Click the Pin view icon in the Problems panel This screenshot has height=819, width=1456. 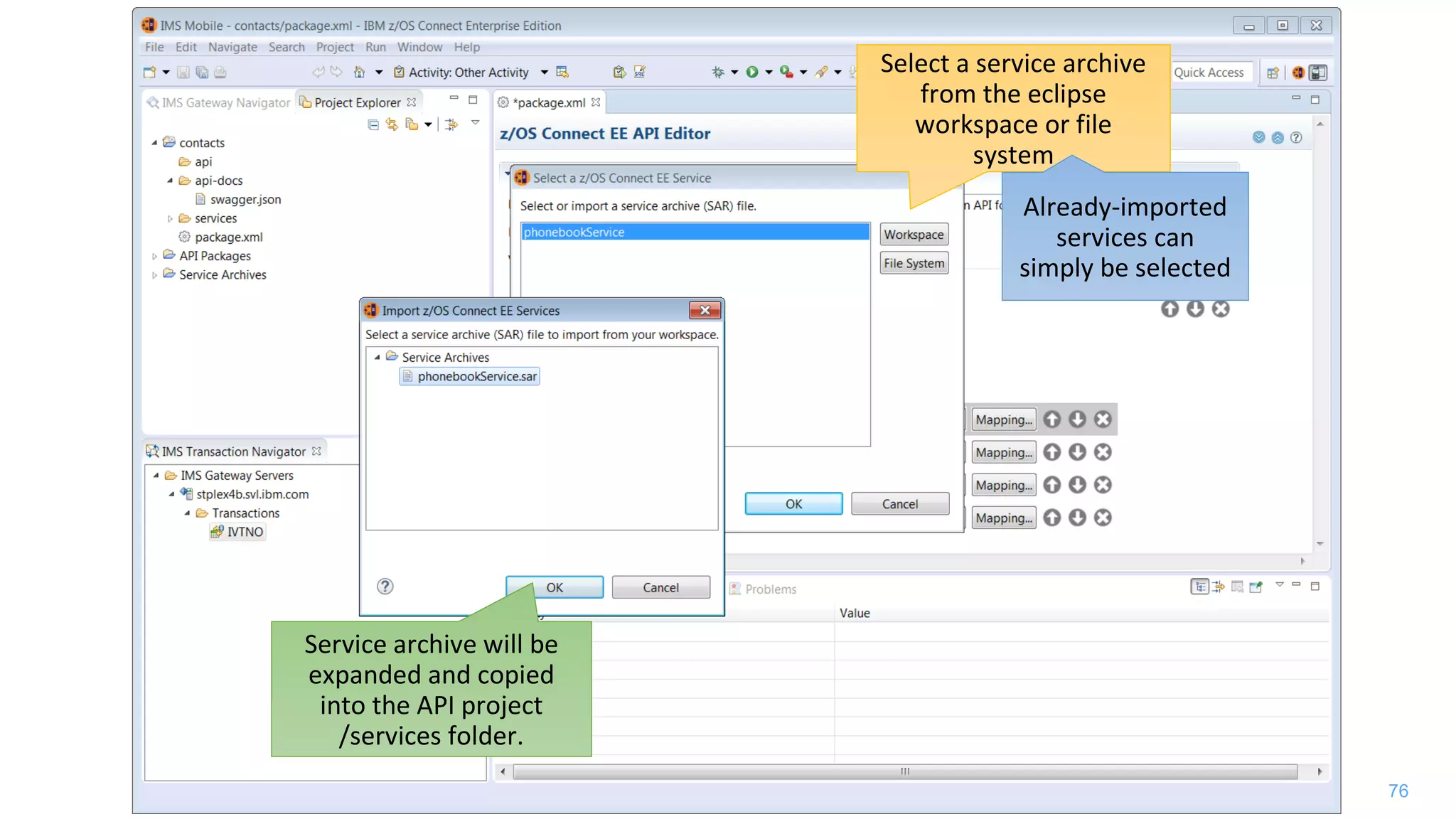[1256, 587]
